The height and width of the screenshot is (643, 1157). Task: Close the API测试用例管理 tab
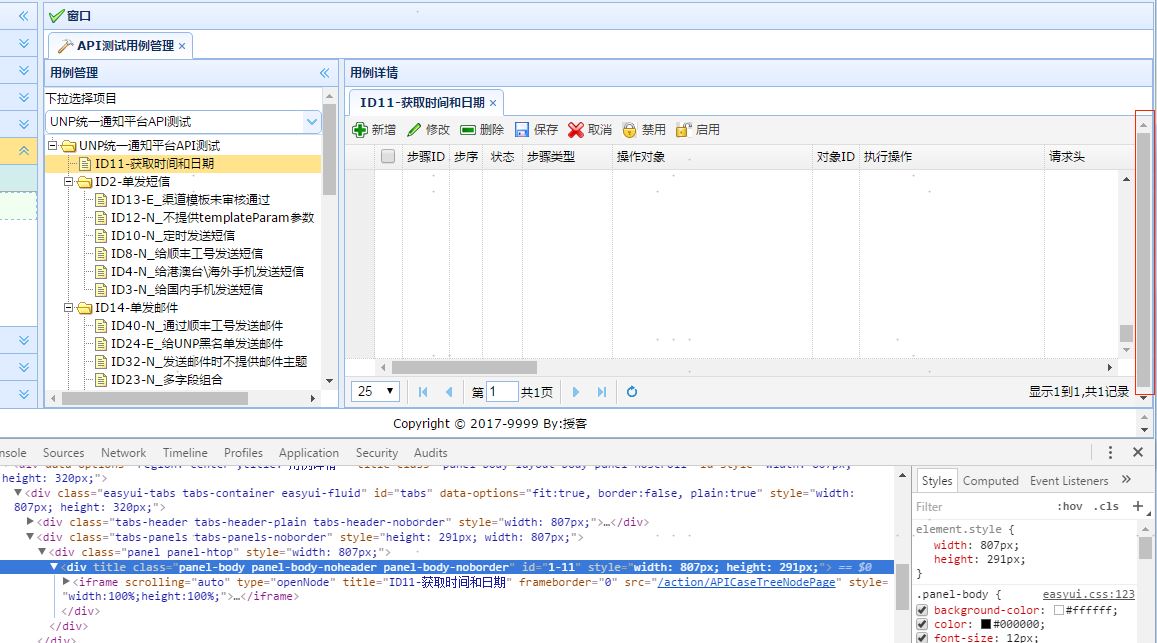pyautogui.click(x=182, y=46)
